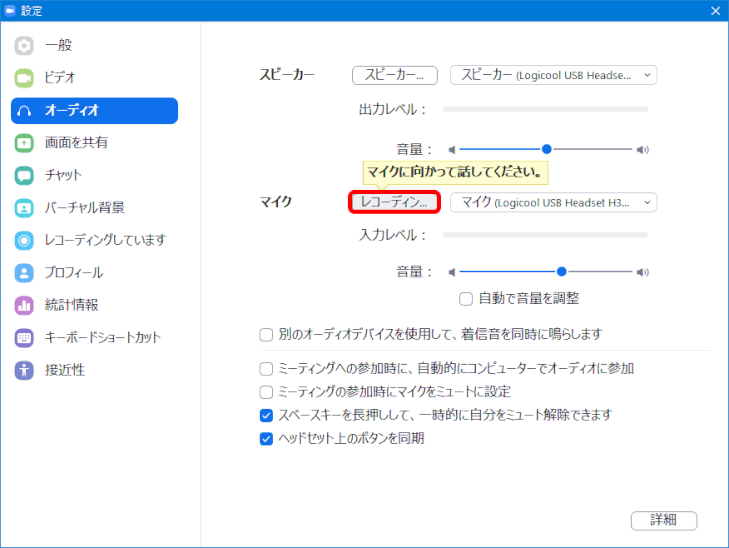Click 入力レベル meter bar
Viewport: 729px width, 548px height.
[x=545, y=235]
